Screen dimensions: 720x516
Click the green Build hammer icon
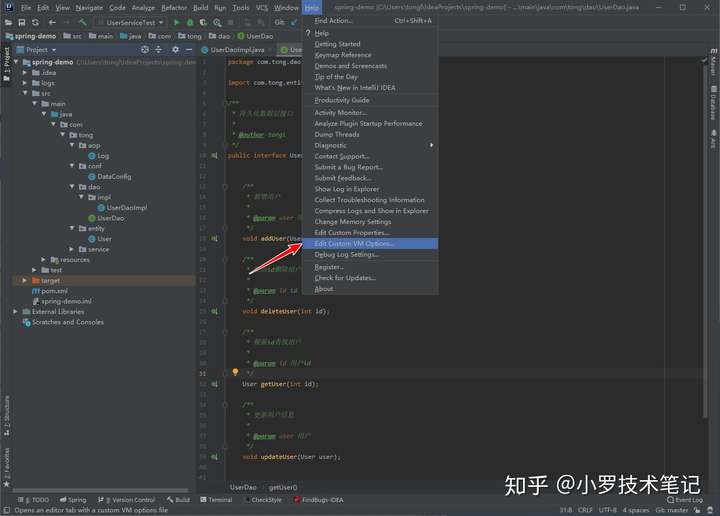tap(83, 22)
